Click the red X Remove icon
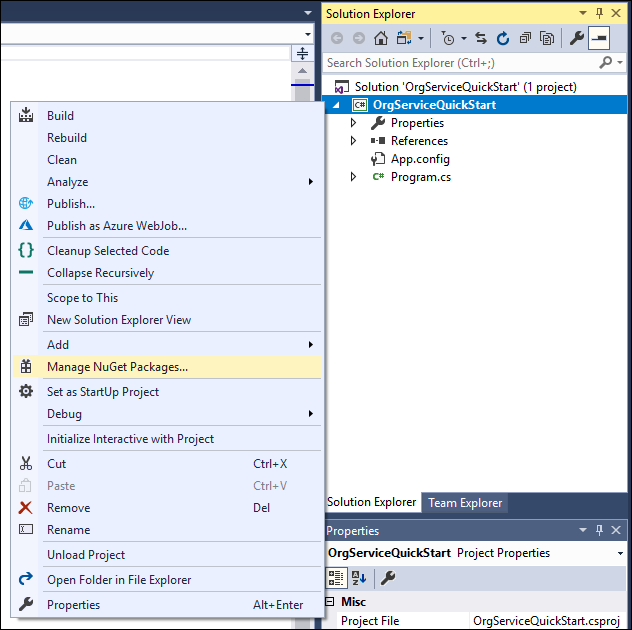This screenshot has height=630, width=632. click(x=25, y=507)
